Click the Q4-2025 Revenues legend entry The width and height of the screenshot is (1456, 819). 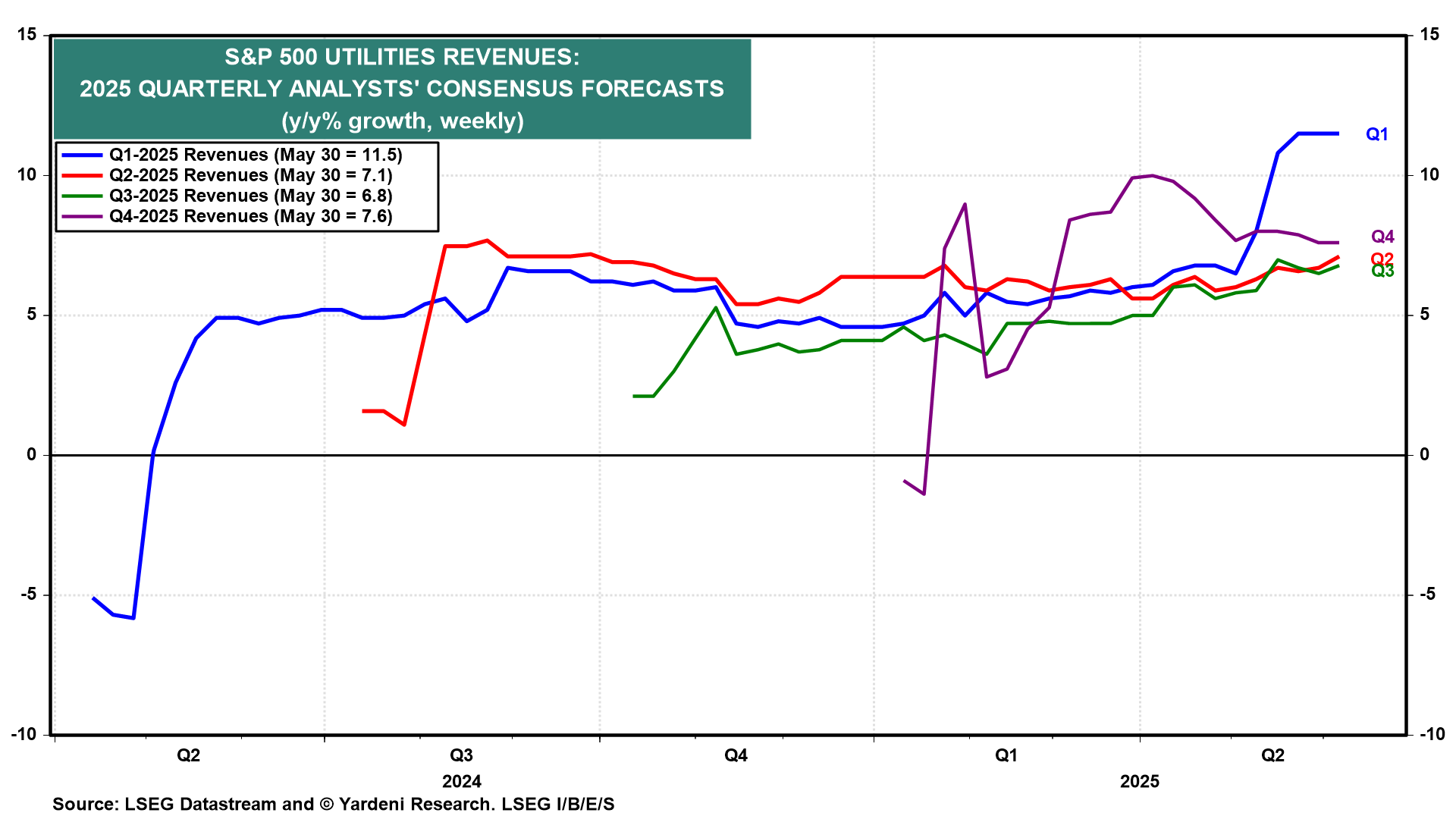tap(250, 216)
